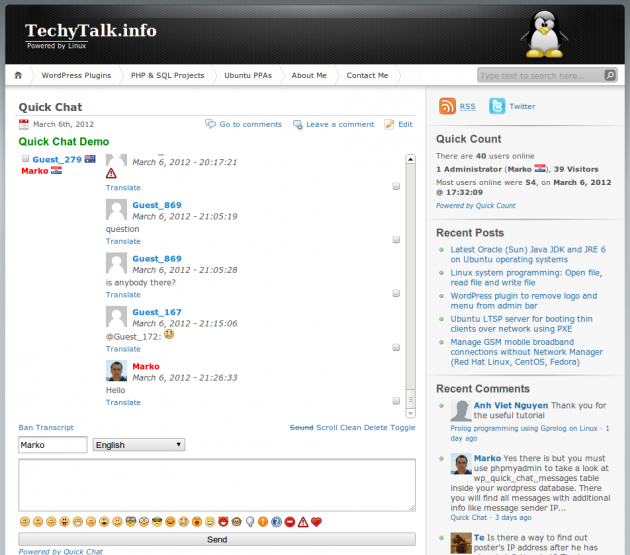The image size is (630, 555).
Task: Click the Quick Chat post title
Action: pos(50,107)
